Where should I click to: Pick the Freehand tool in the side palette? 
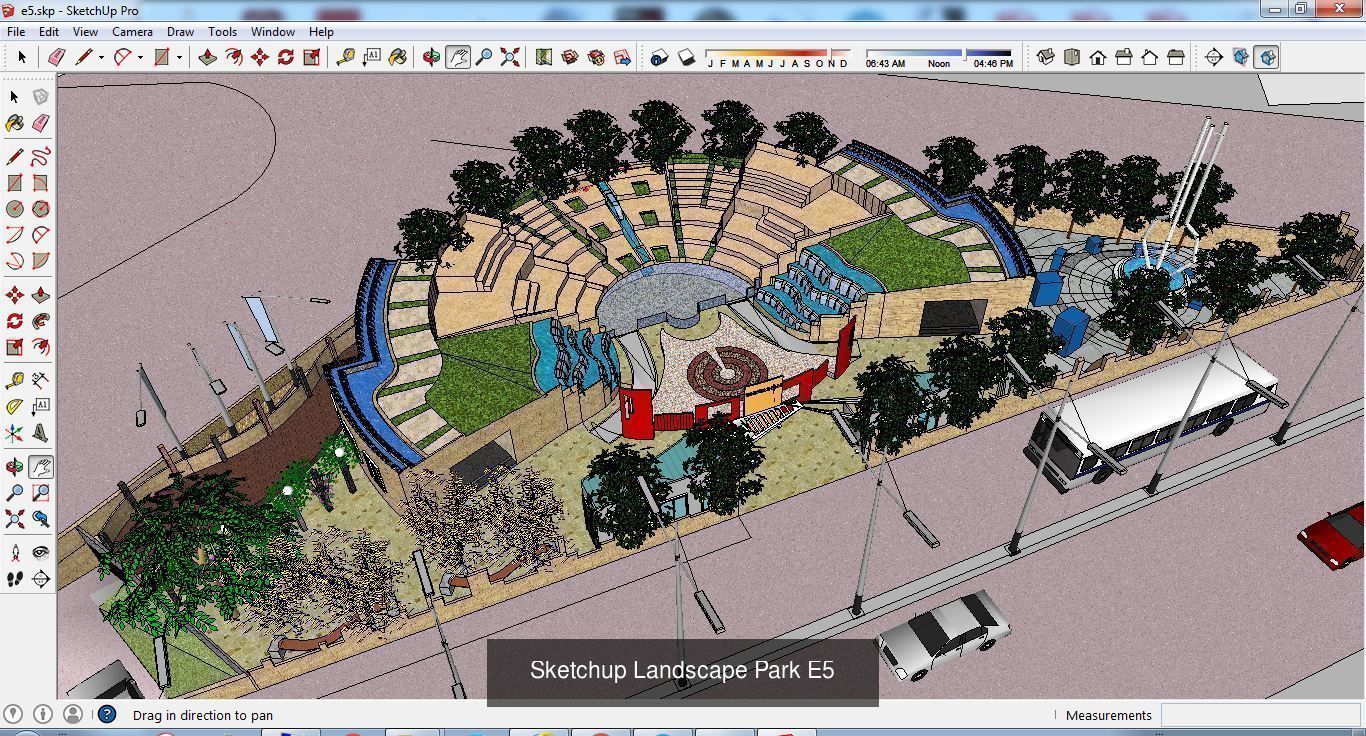[40, 156]
